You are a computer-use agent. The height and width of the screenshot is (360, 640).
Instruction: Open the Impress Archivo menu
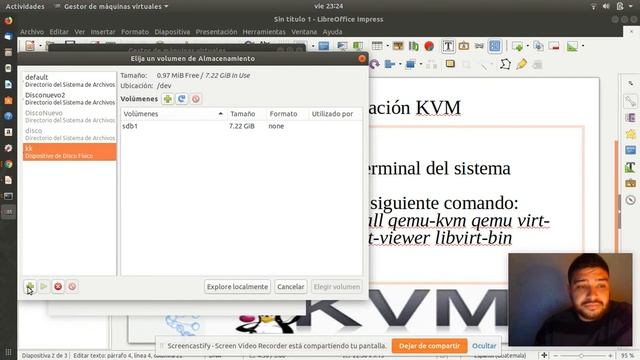(32, 32)
